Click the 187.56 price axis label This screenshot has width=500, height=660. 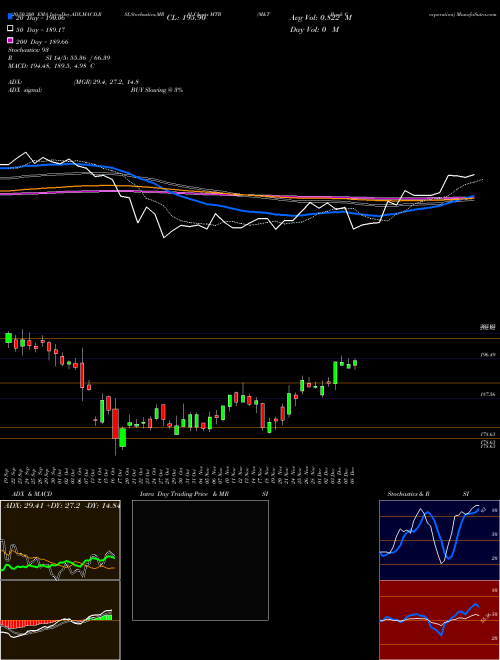[488, 394]
